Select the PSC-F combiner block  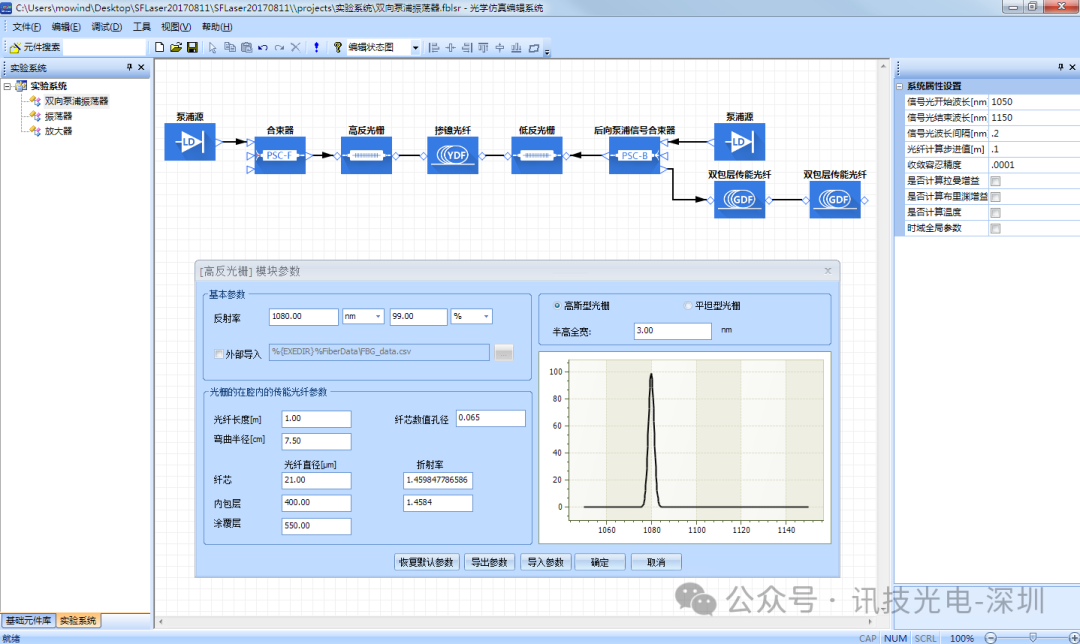click(280, 155)
